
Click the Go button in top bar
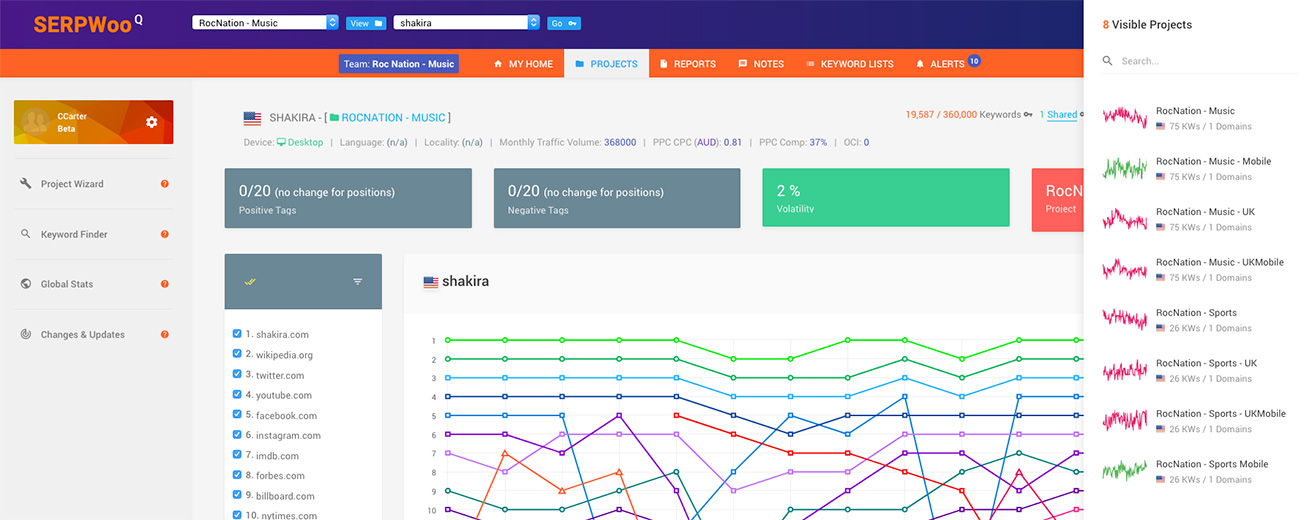564,23
